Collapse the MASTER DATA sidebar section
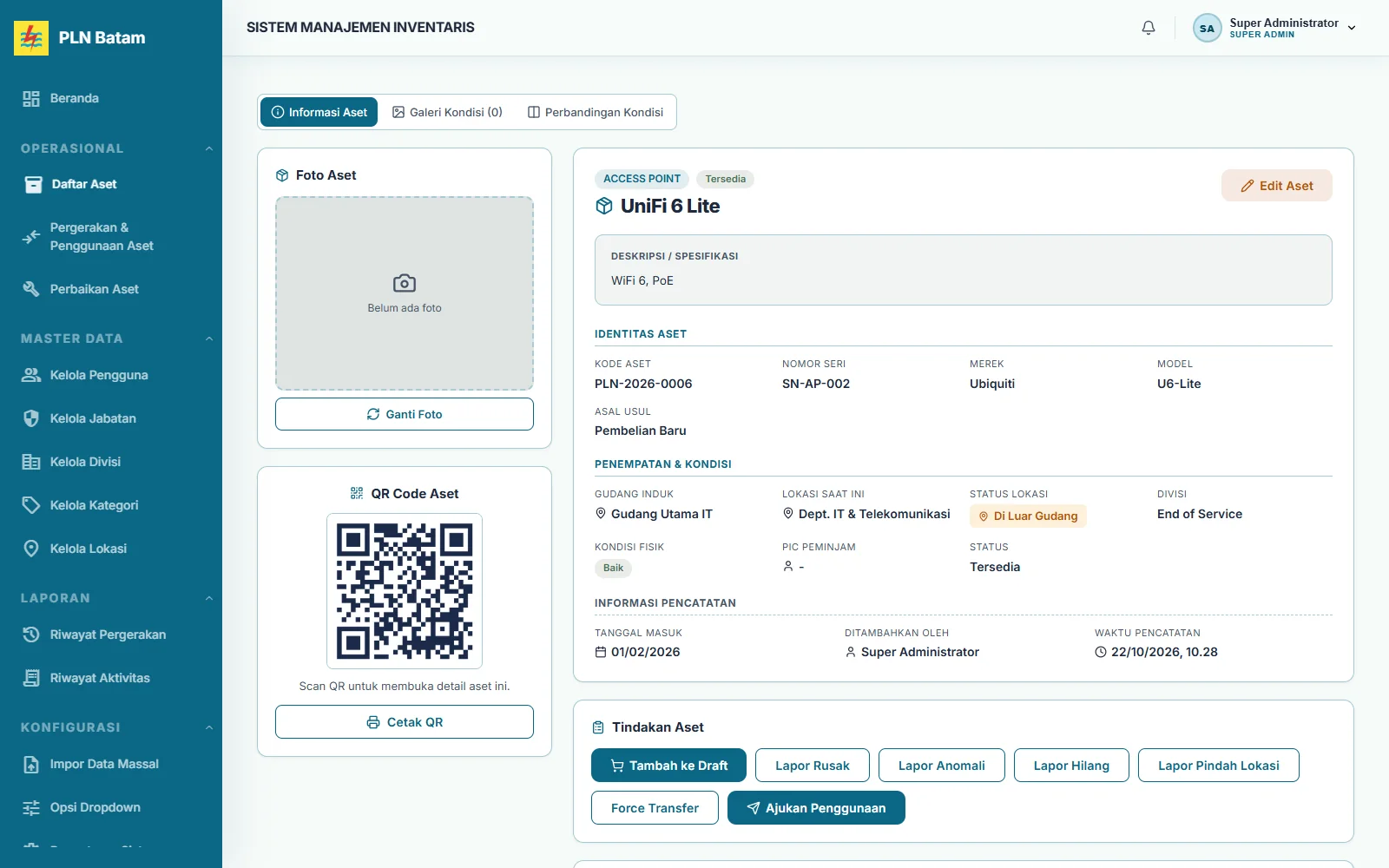The width and height of the screenshot is (1389, 868). pos(208,339)
